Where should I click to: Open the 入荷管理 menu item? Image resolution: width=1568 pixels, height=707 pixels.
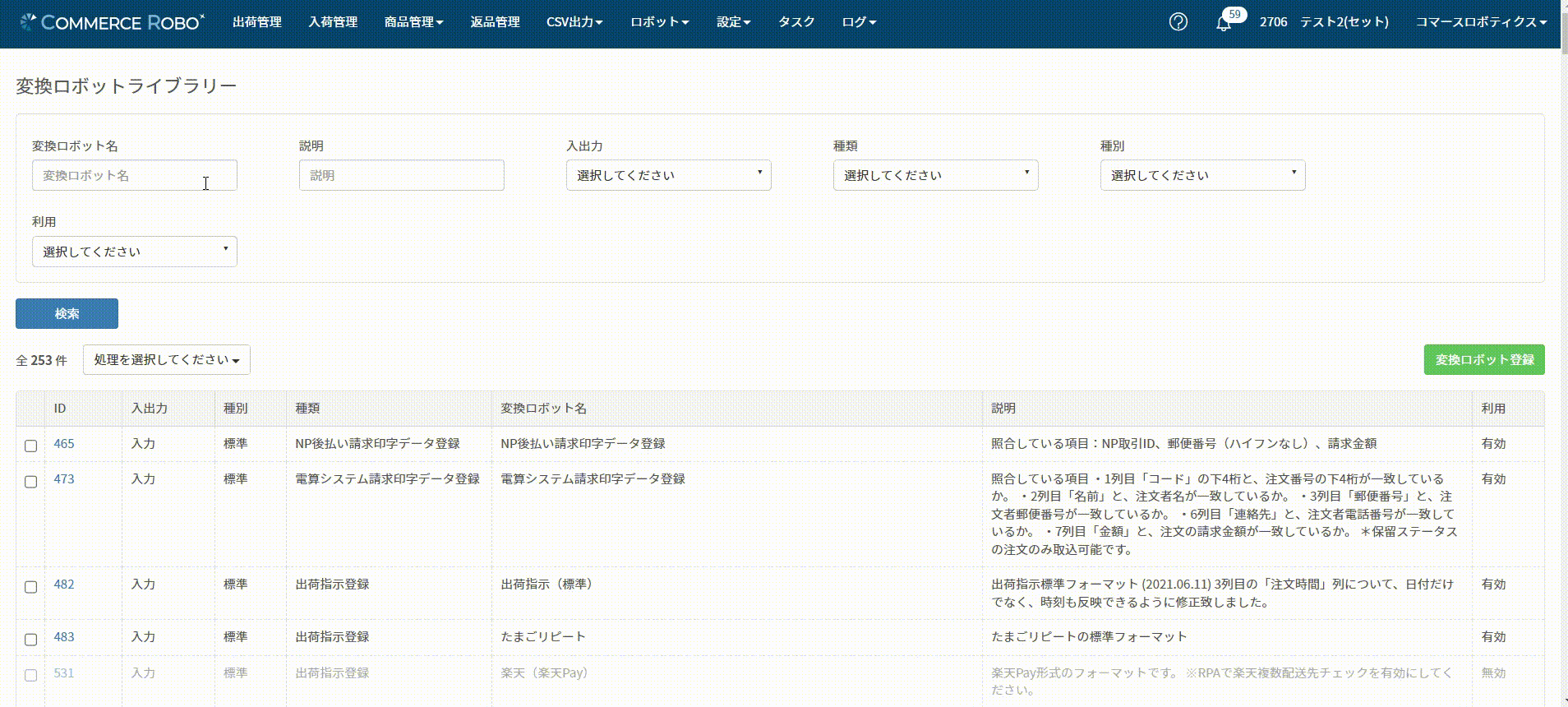pyautogui.click(x=333, y=22)
